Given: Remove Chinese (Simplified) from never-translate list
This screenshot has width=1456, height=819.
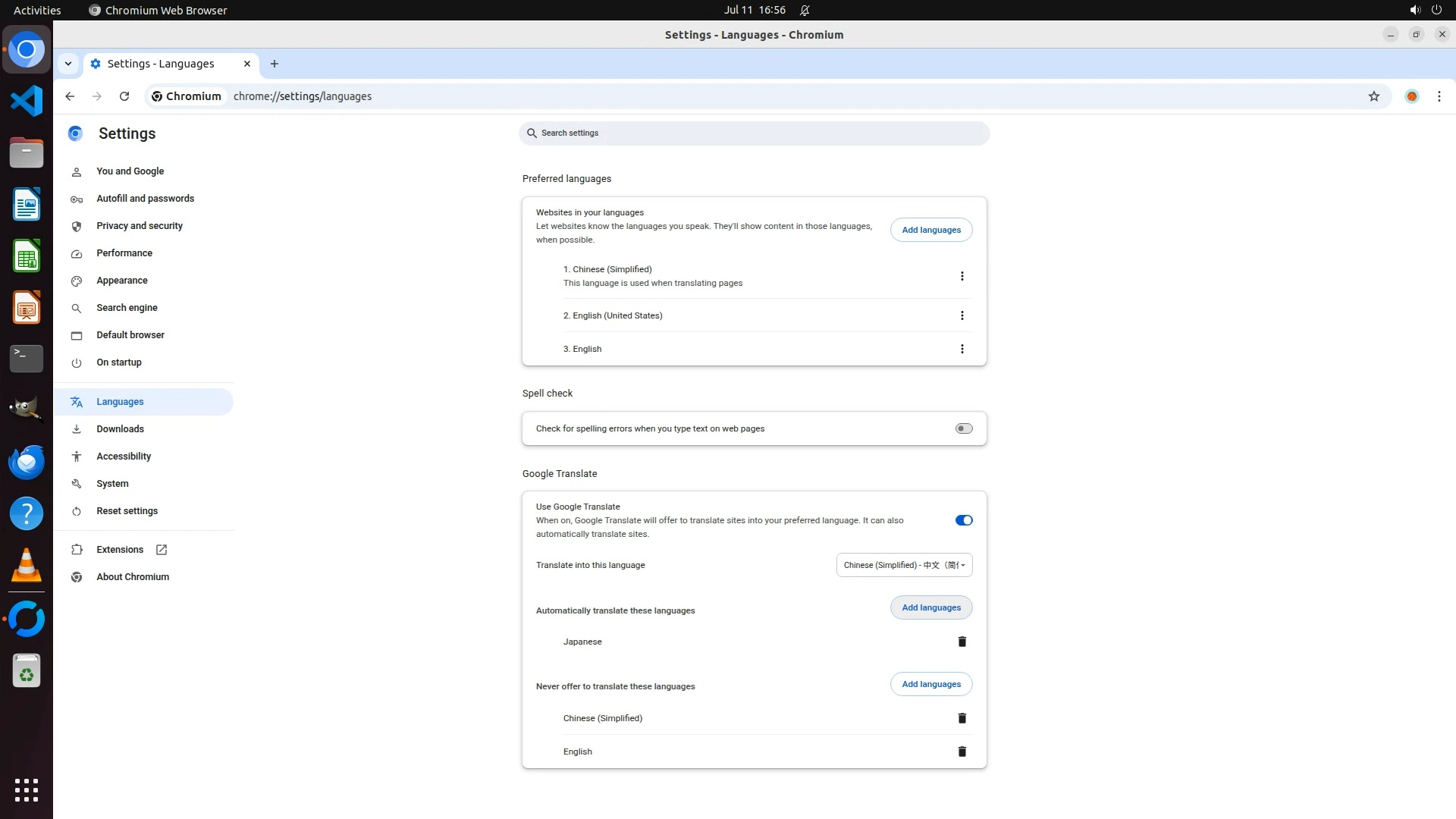Looking at the screenshot, I should pyautogui.click(x=962, y=718).
